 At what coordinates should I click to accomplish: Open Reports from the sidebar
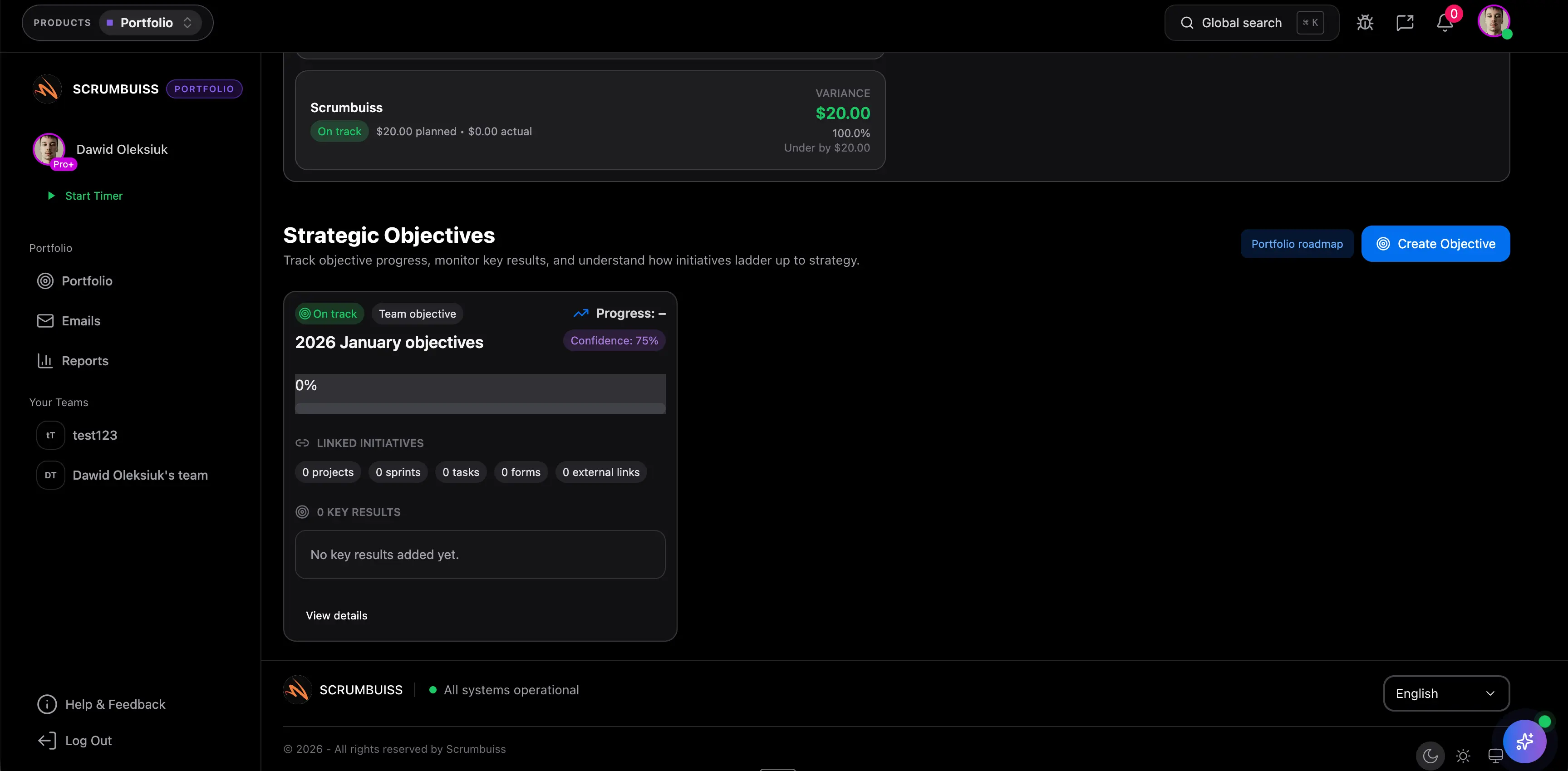pos(85,360)
